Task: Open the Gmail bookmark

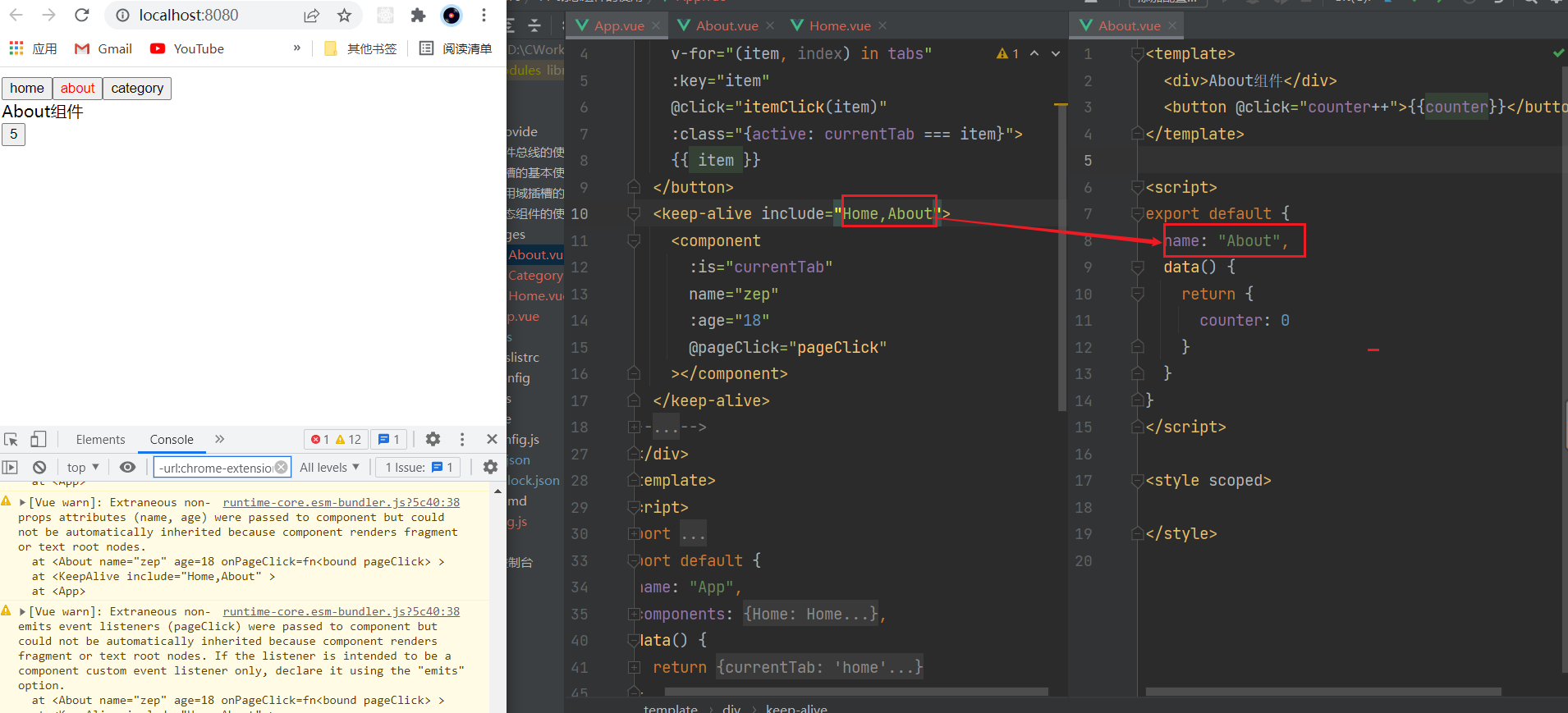Action: click(x=103, y=48)
